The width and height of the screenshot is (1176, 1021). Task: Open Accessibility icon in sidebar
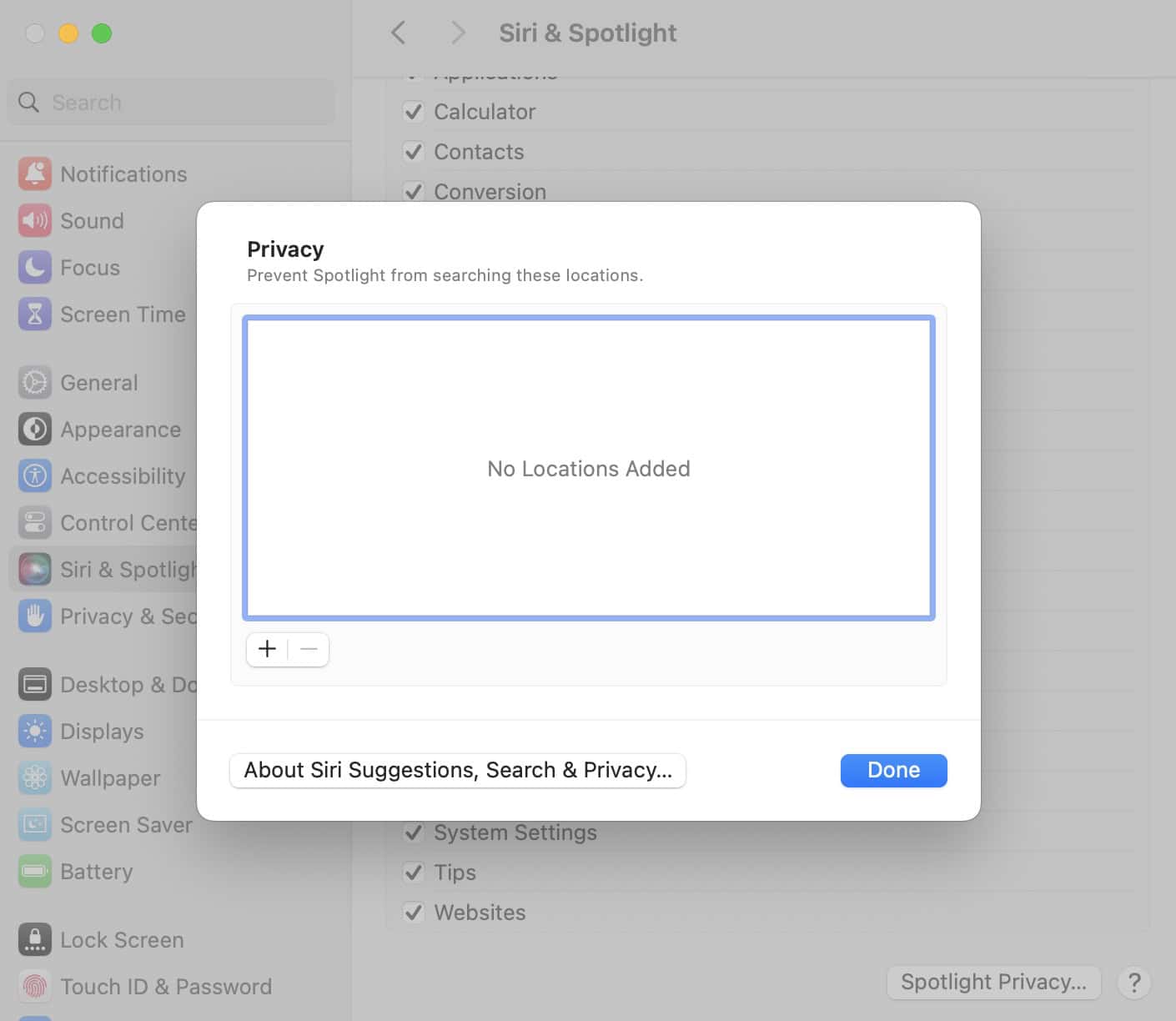tap(35, 476)
